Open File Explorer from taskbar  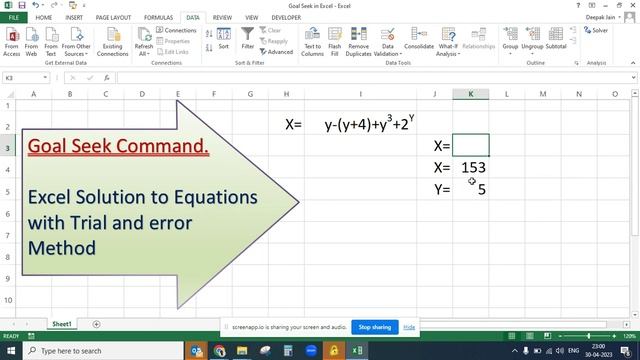[242, 351]
